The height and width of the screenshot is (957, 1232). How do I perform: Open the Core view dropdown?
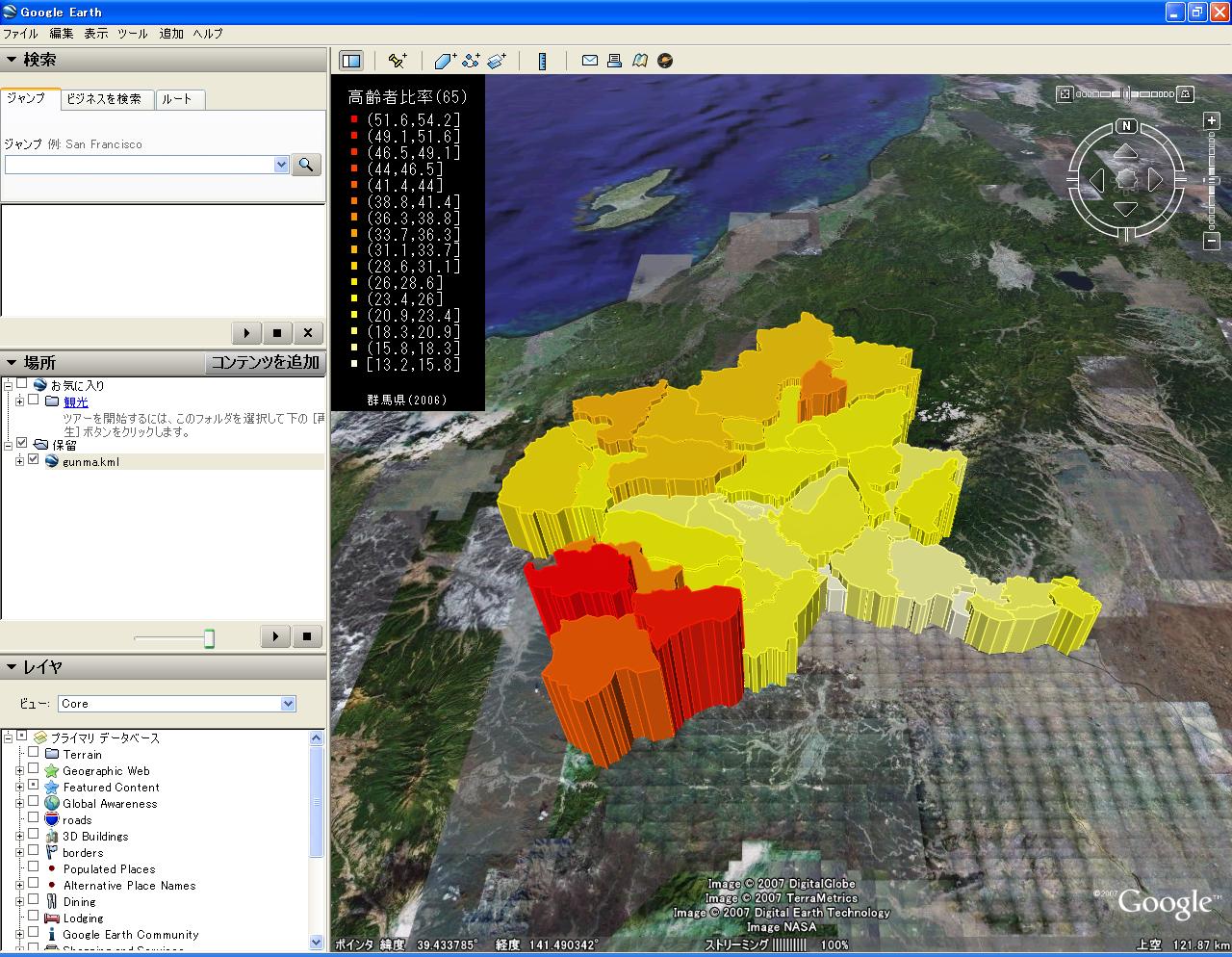pos(288,704)
